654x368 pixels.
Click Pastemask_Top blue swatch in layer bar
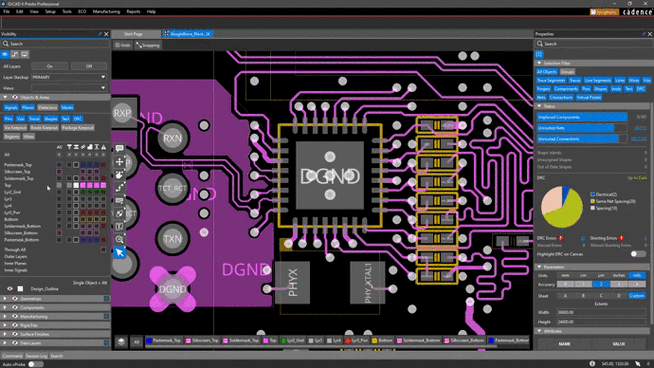(149, 340)
